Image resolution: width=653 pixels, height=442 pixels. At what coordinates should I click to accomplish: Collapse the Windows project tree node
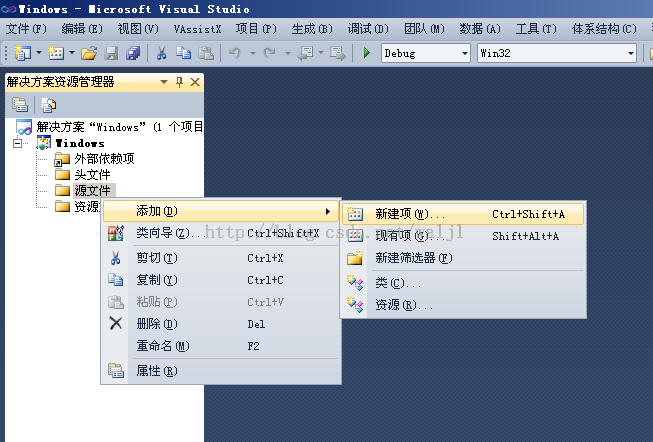tap(17, 144)
